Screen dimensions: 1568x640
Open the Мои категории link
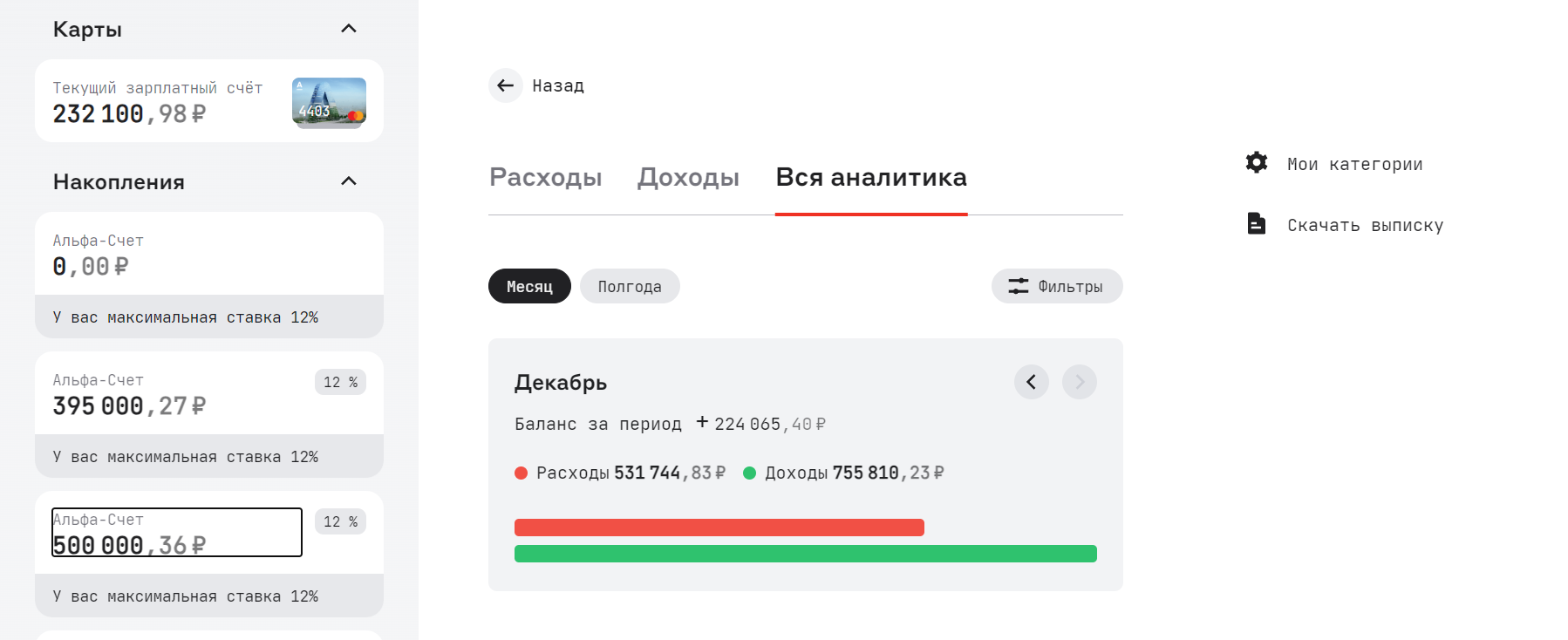(x=1354, y=164)
